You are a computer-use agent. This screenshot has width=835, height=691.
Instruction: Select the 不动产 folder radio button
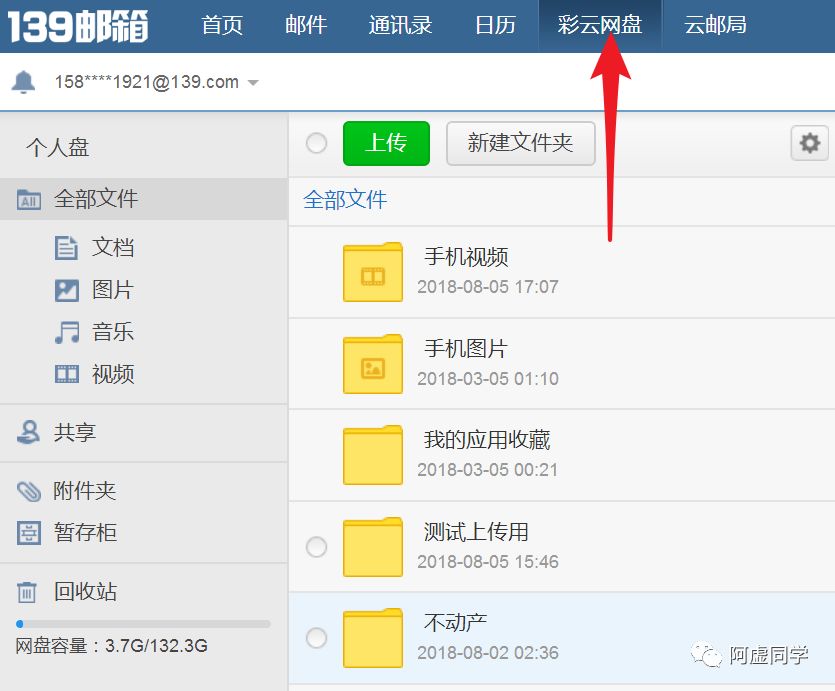tap(316, 638)
